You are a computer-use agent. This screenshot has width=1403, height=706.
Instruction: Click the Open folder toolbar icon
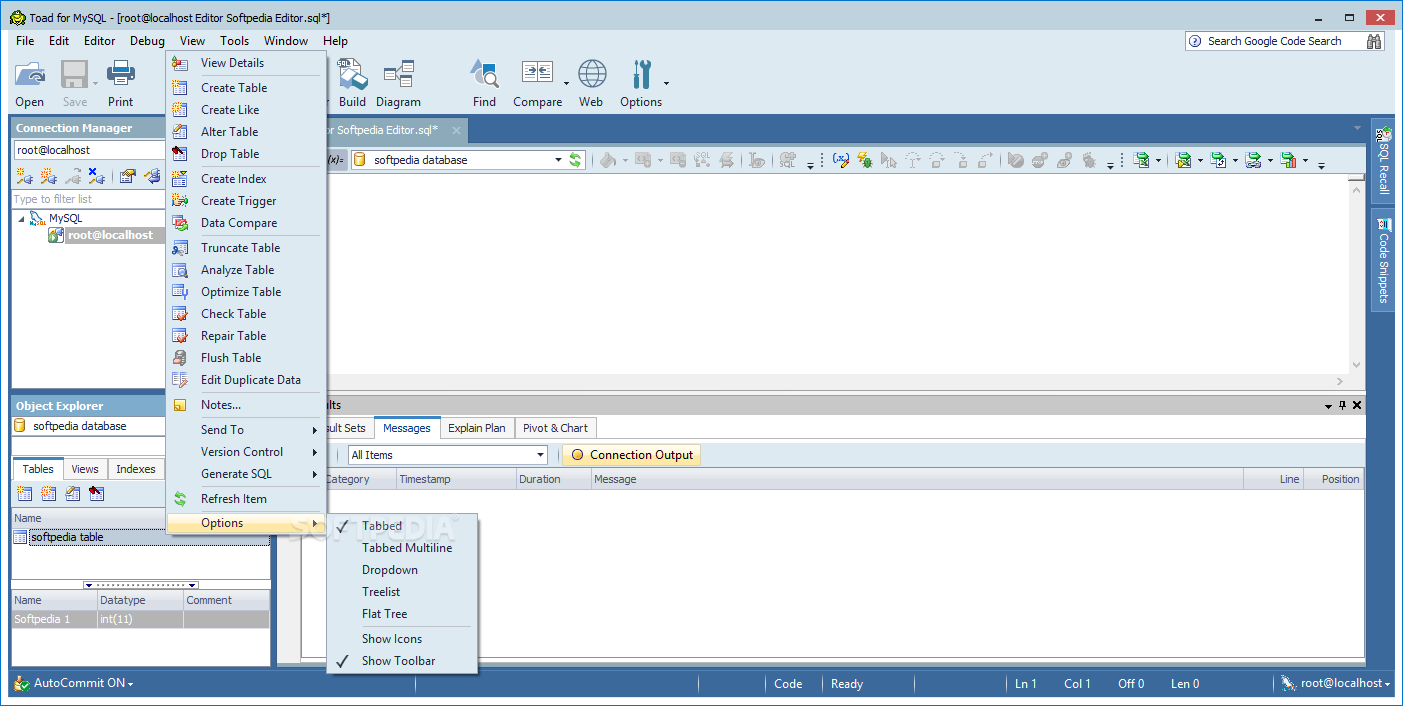[30, 75]
